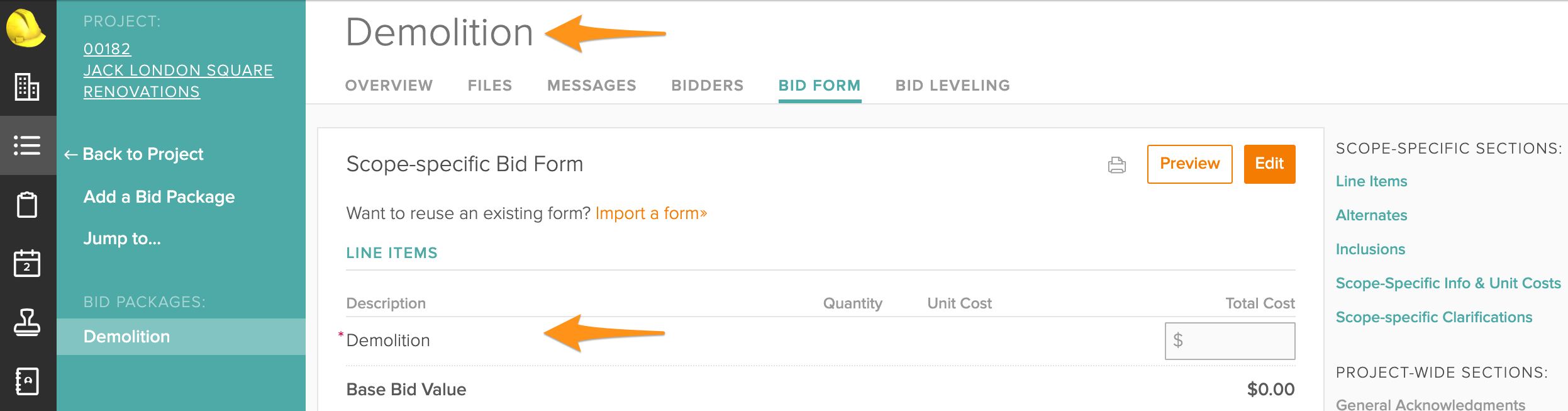Jump to the Alternates section
This screenshot has height=411, width=1568.
click(x=1371, y=215)
